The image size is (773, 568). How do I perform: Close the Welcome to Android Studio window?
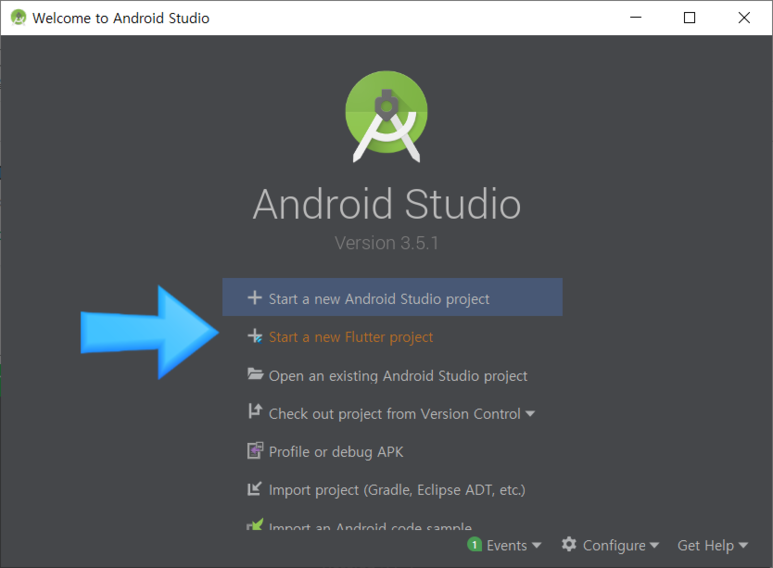[x=744, y=18]
